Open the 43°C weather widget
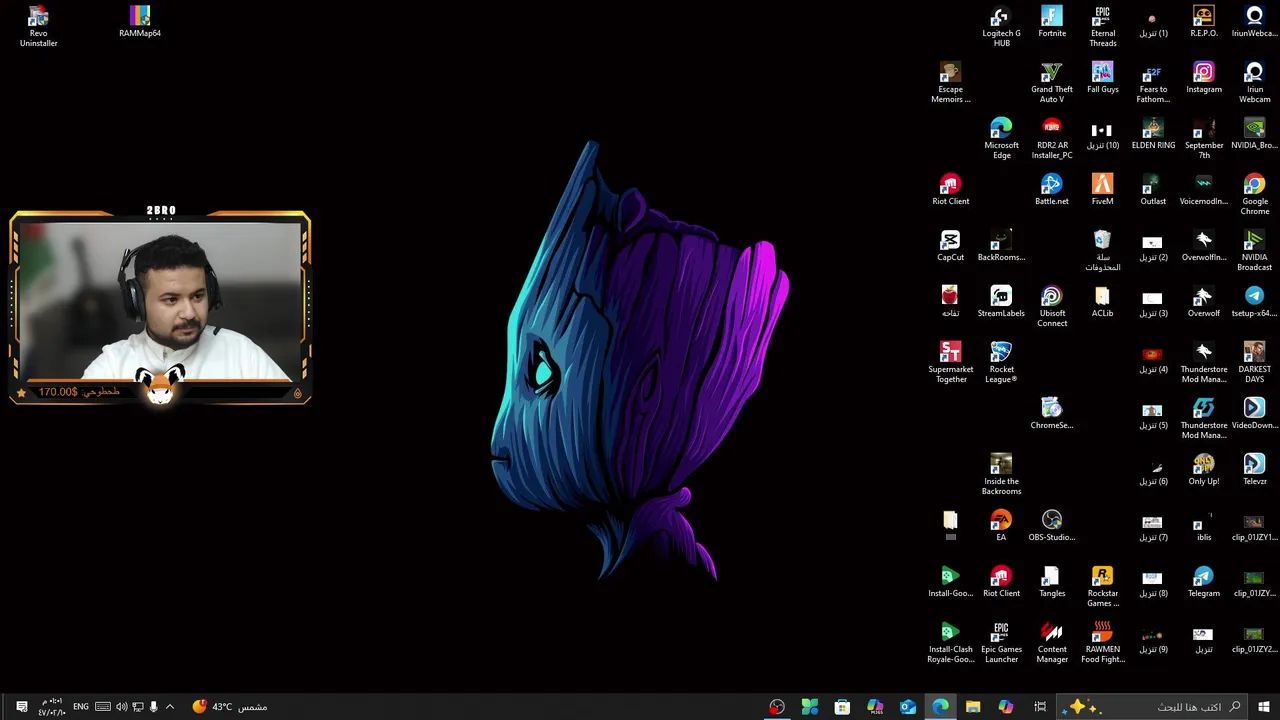Viewport: 1280px width, 720px height. [230, 707]
